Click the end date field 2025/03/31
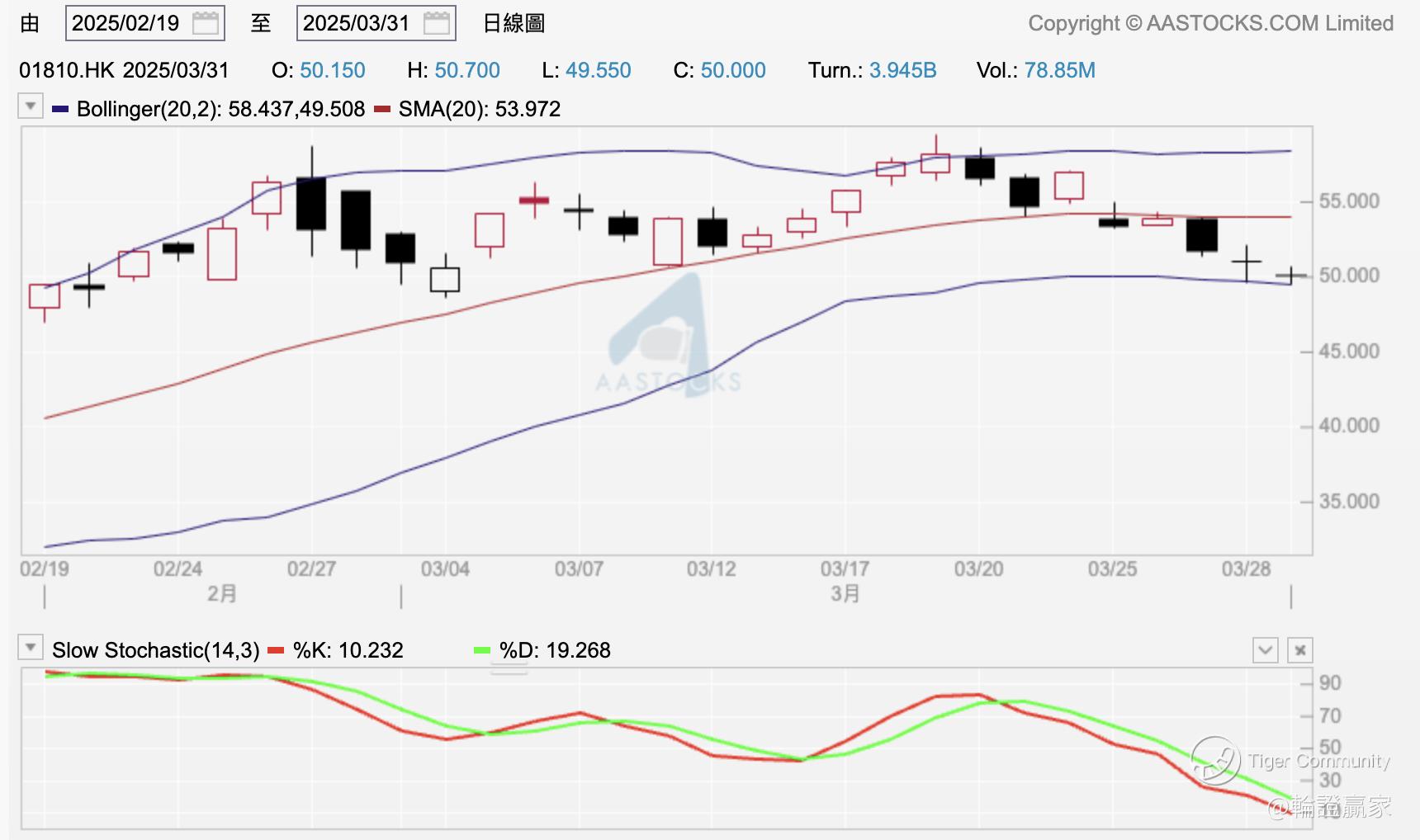This screenshot has width=1420, height=840. [376, 23]
